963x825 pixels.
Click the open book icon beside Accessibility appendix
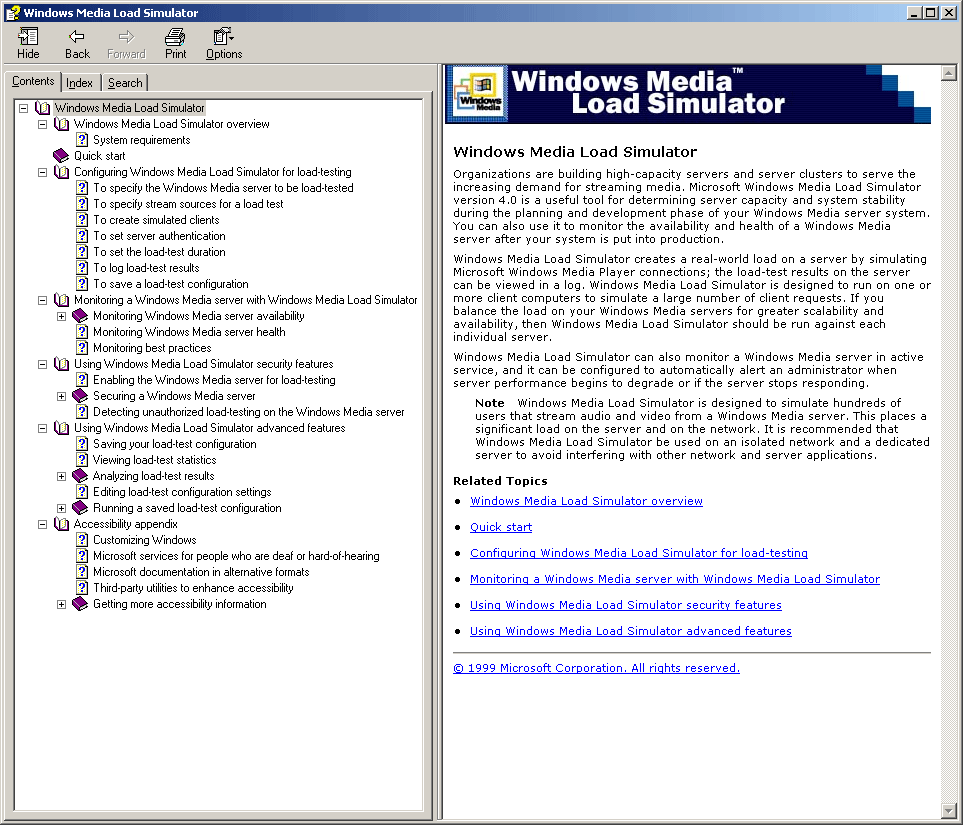point(61,524)
